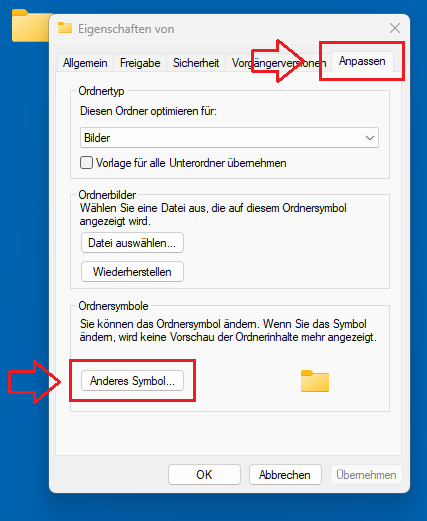Go to the Sicherheit tab

coord(196,63)
